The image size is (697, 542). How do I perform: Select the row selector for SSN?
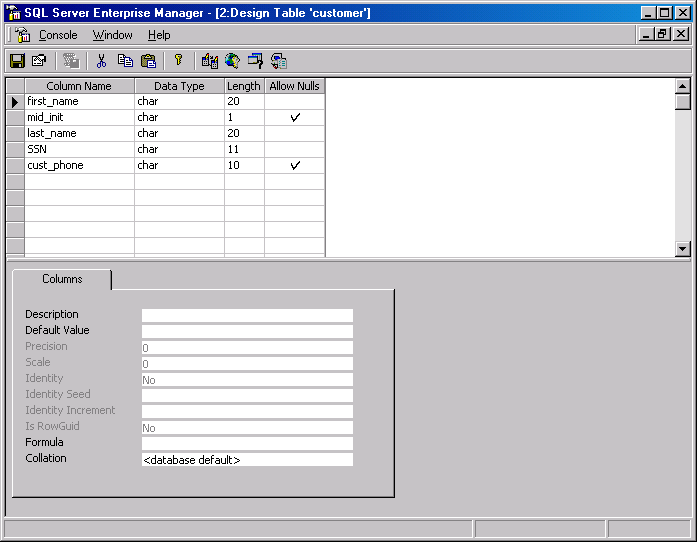[x=15, y=149]
